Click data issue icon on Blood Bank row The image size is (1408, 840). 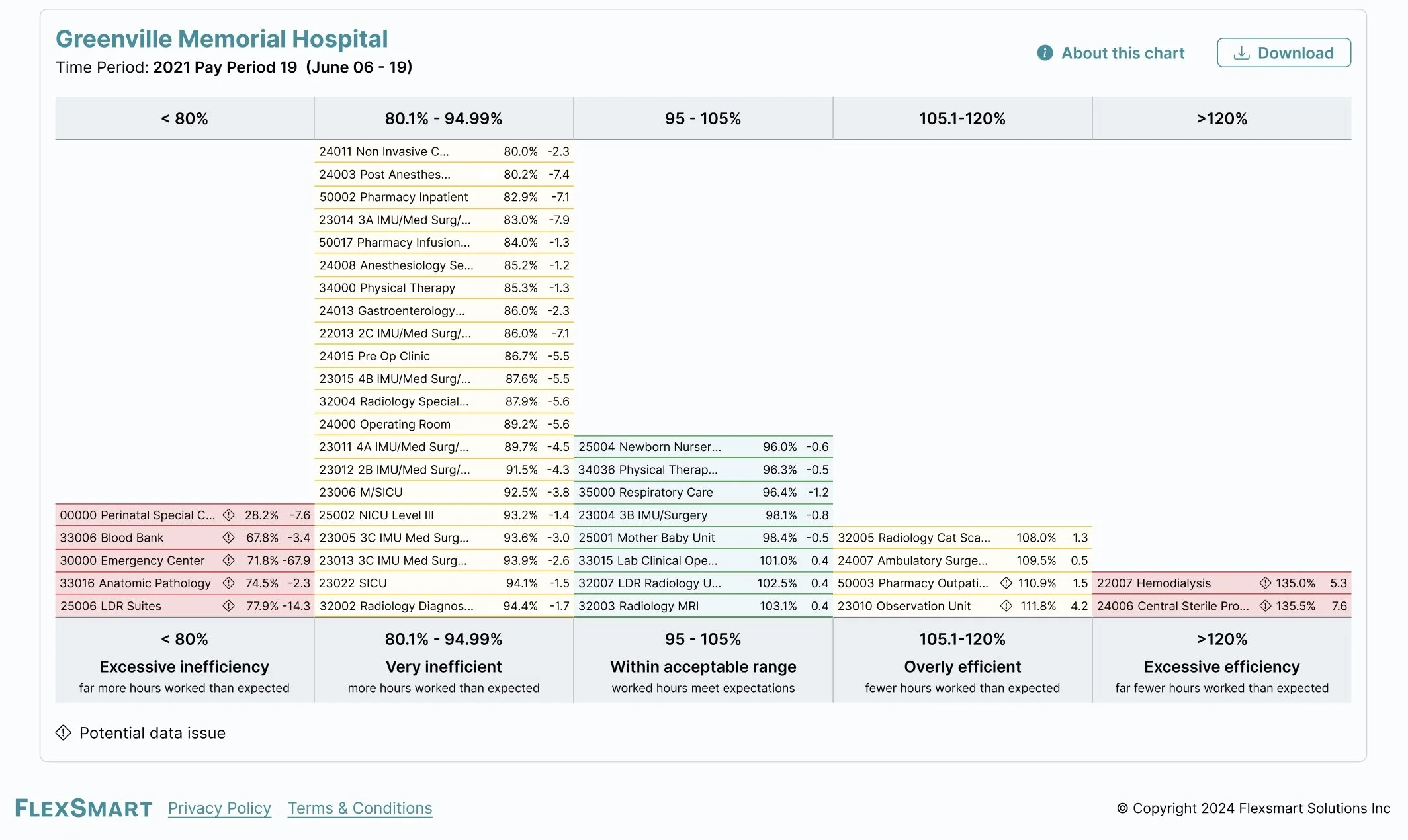click(229, 538)
